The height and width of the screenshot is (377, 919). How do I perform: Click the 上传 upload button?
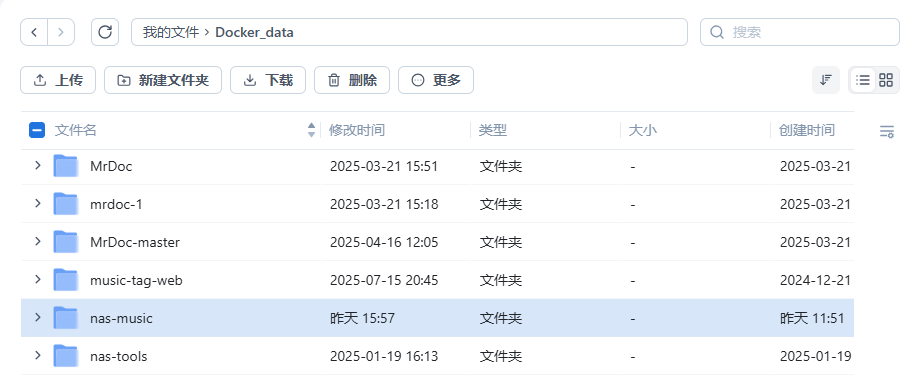[59, 80]
